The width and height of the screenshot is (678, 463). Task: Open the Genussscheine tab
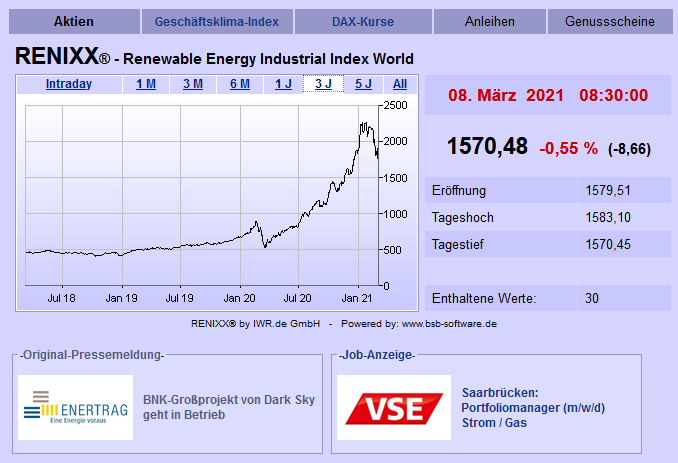point(609,21)
